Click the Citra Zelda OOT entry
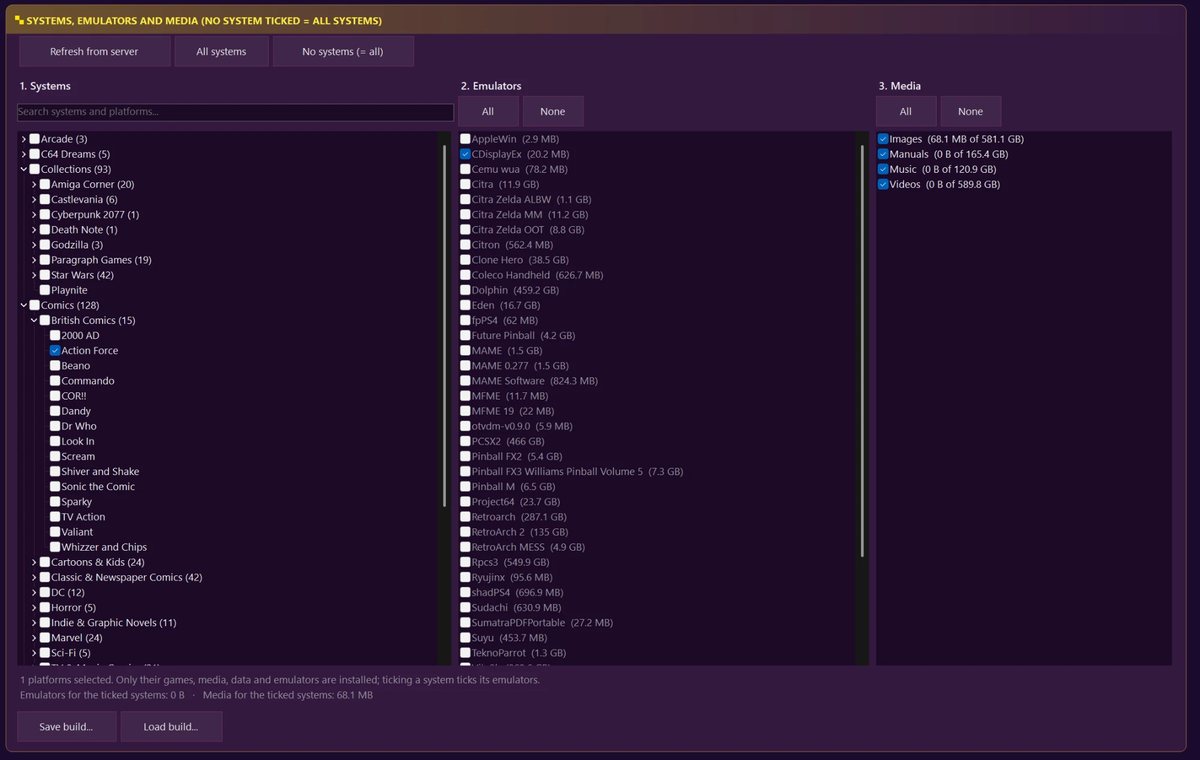This screenshot has width=1200, height=760. pyautogui.click(x=524, y=230)
